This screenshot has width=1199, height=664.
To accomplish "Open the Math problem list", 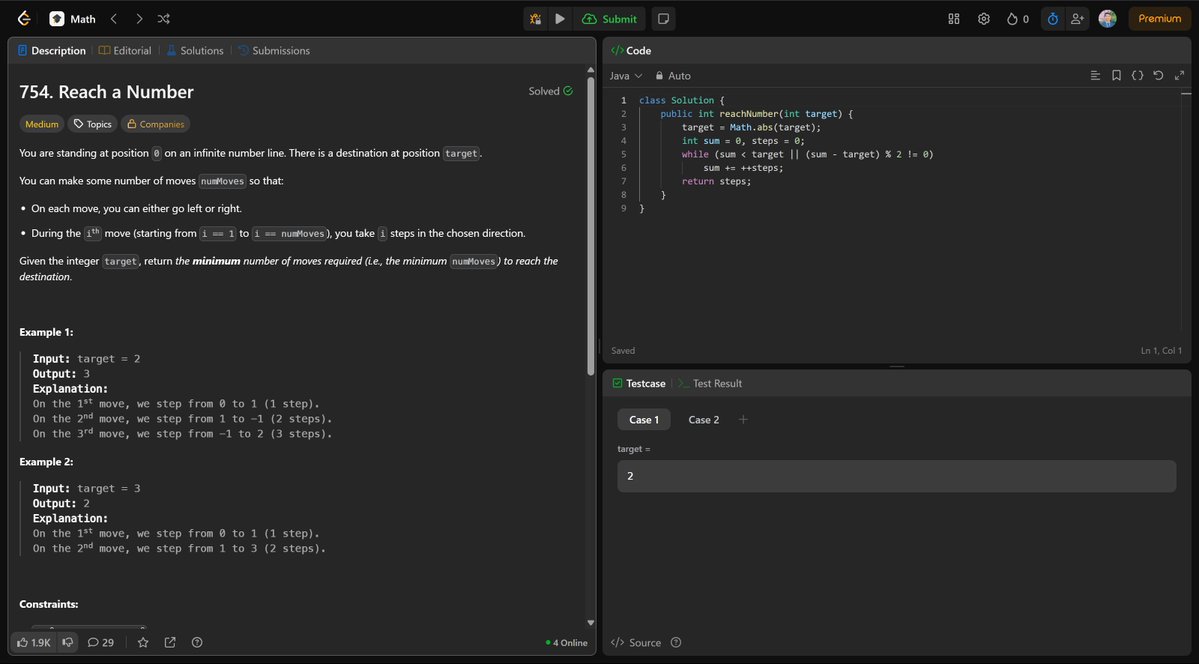I will 73,18.
